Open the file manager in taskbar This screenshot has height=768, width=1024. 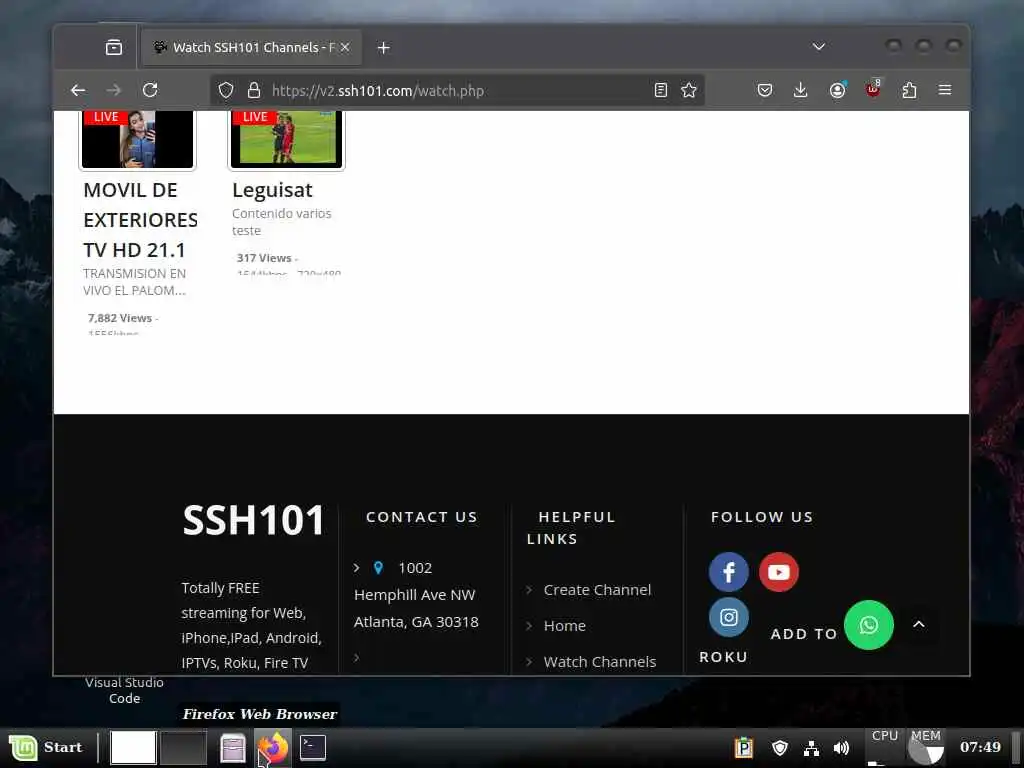coord(232,748)
